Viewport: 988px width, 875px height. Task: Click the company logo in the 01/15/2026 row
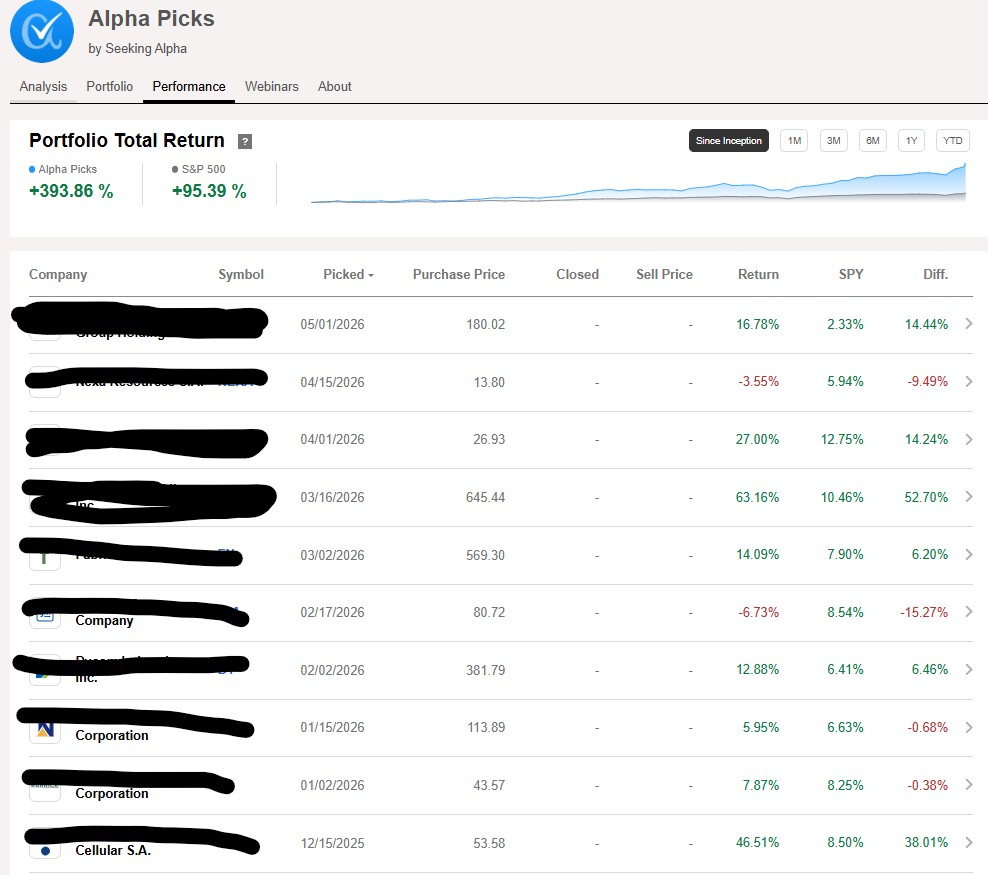(x=45, y=730)
